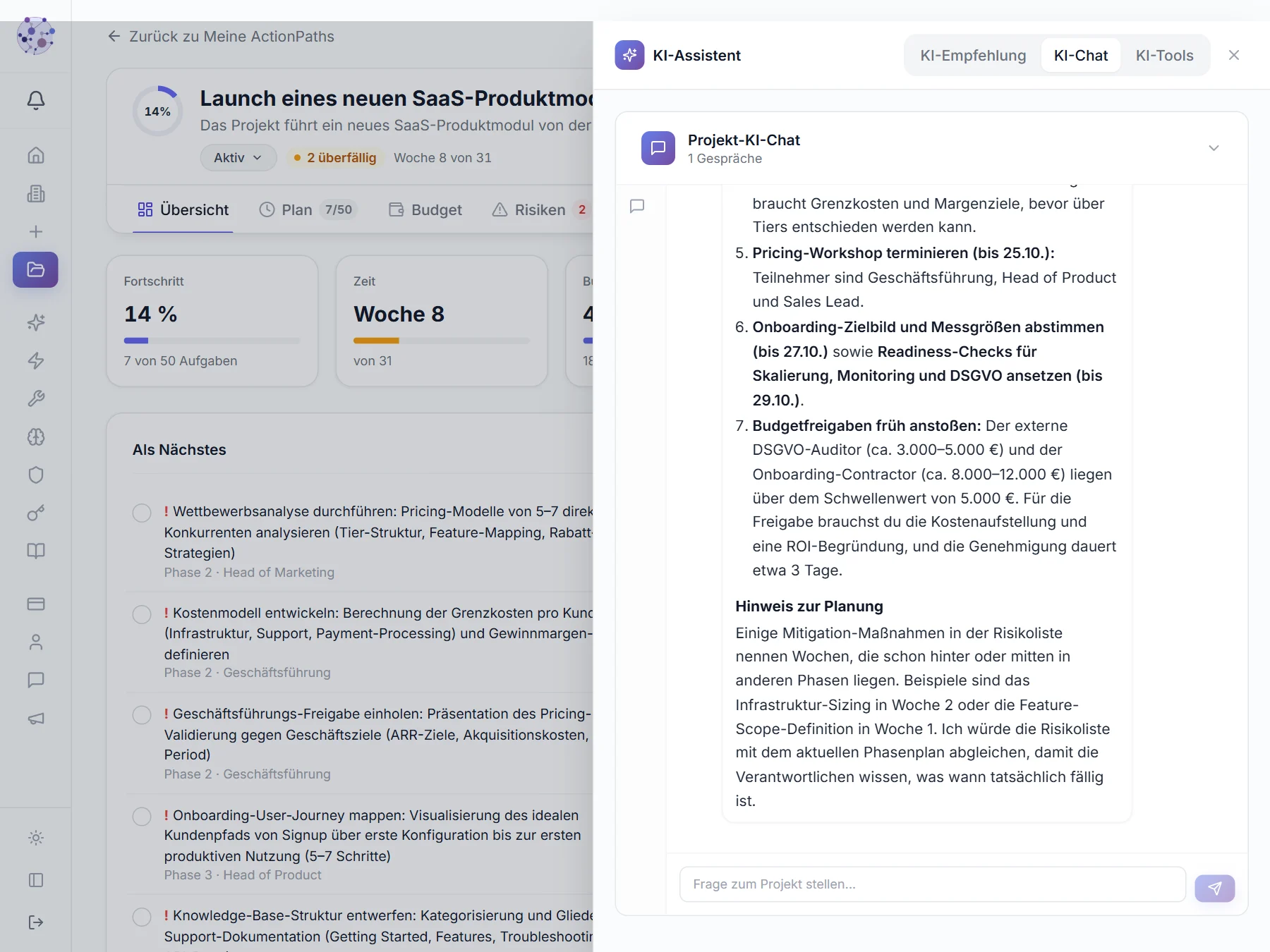Click the Fortschritt 14 % progress bar
Screen dimensions: 1270x952
click(212, 341)
